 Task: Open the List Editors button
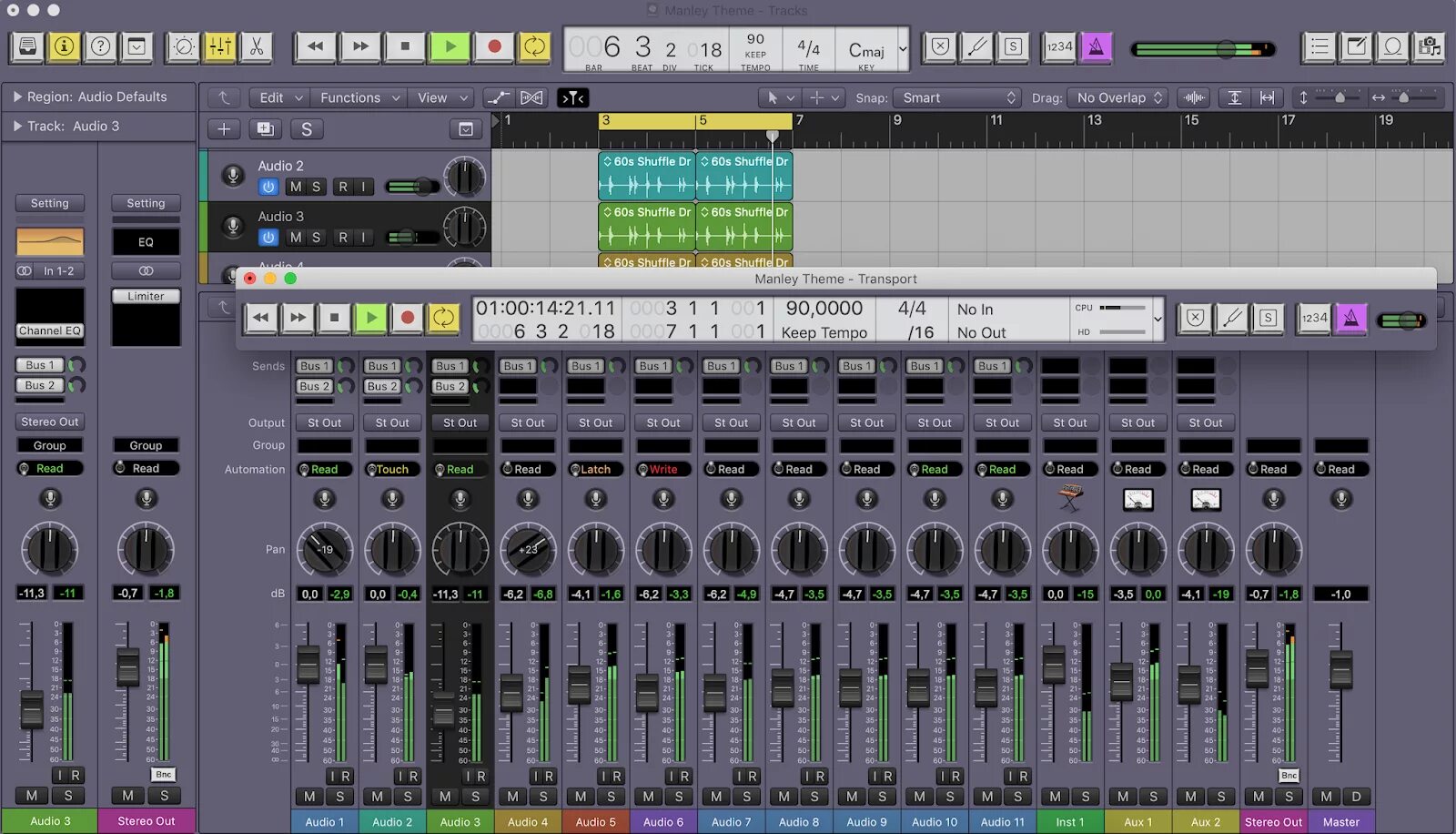(1319, 46)
